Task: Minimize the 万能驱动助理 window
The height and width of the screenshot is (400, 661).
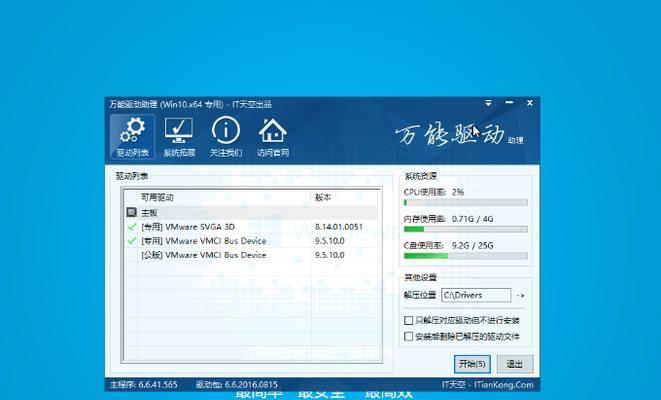Action: (x=509, y=103)
